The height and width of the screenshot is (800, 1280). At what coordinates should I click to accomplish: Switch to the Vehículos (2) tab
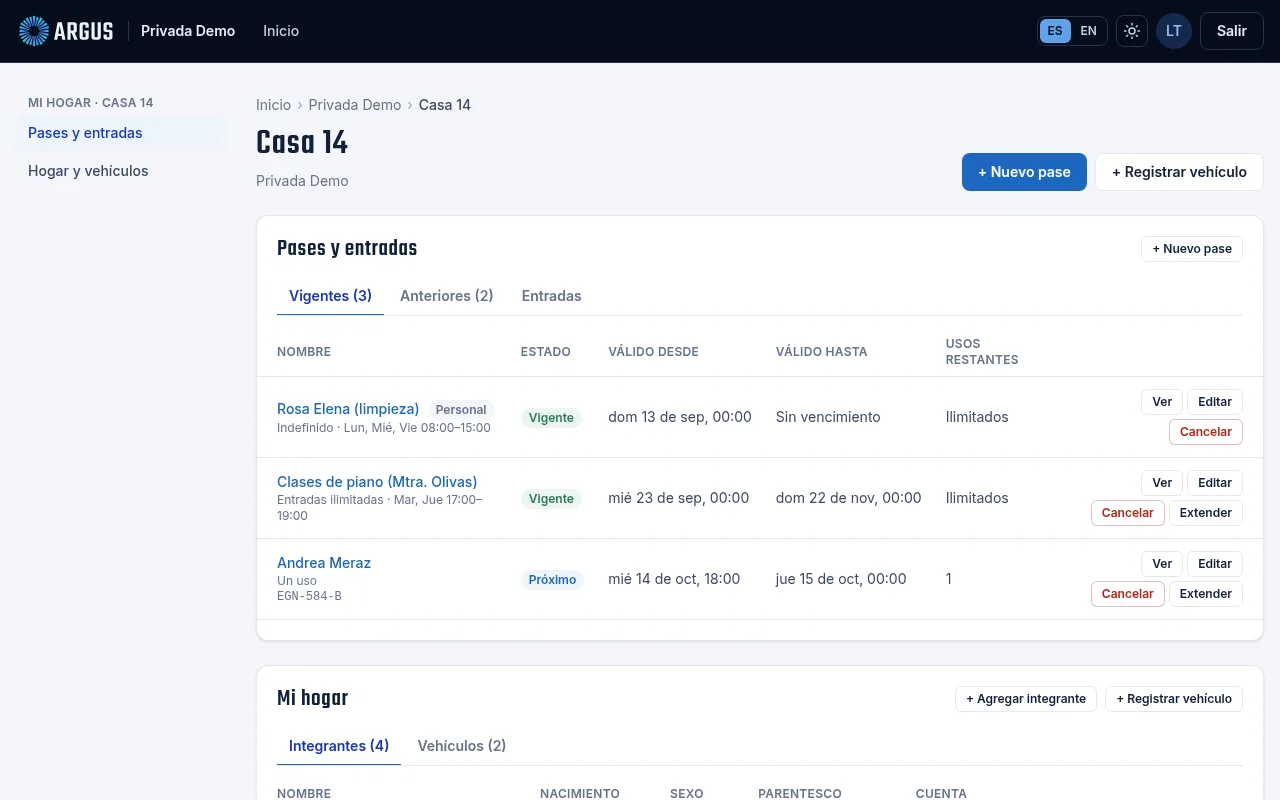[x=462, y=746]
